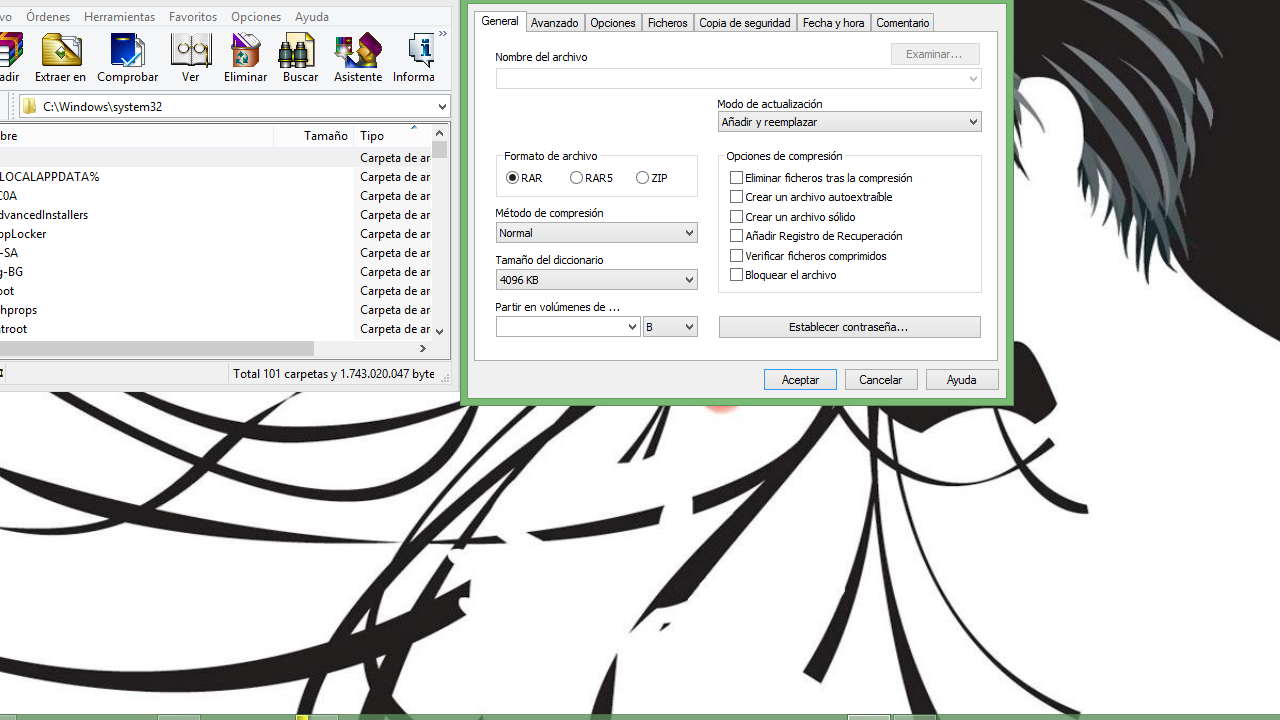Image resolution: width=1280 pixels, height=720 pixels.
Task: Click file list scroll right arrow
Action: [x=423, y=348]
